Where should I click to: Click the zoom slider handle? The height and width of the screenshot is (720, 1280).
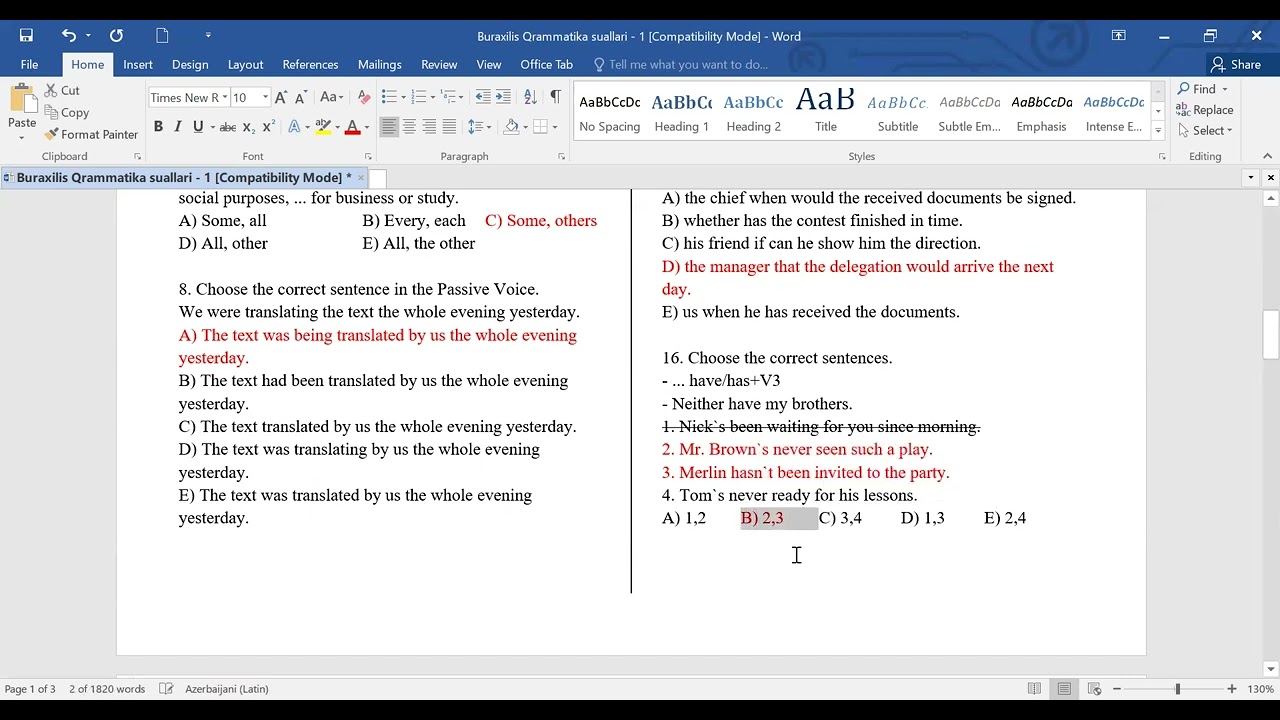tap(1178, 689)
